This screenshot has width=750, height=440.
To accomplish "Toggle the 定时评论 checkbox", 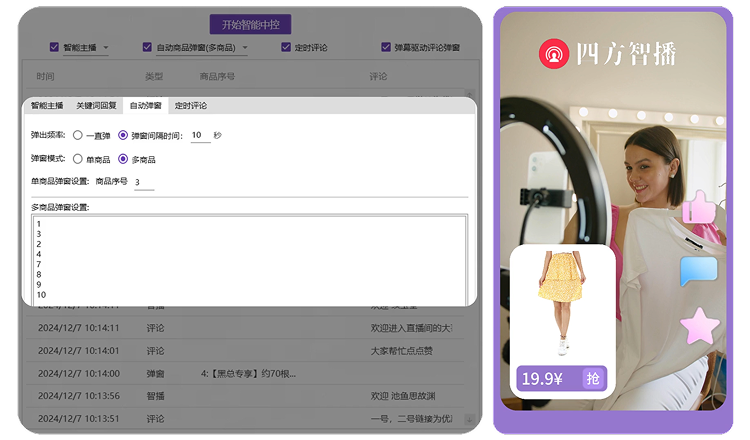I will pyautogui.click(x=286, y=47).
